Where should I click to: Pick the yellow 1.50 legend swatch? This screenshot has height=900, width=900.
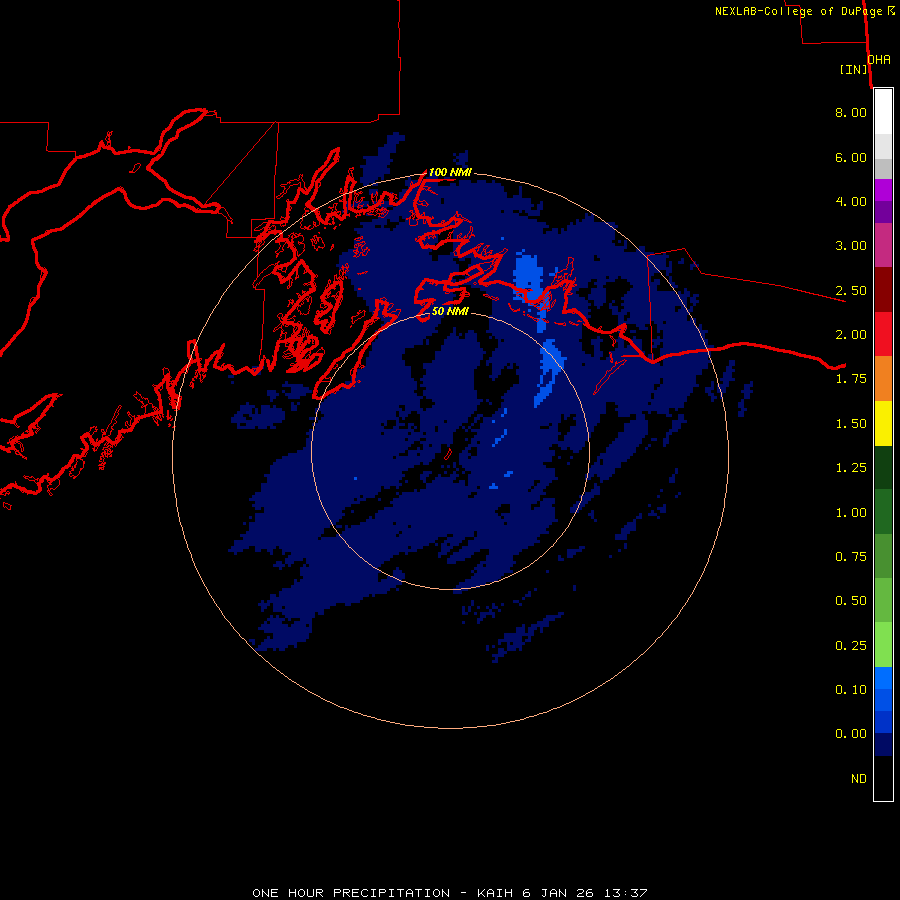click(x=883, y=424)
